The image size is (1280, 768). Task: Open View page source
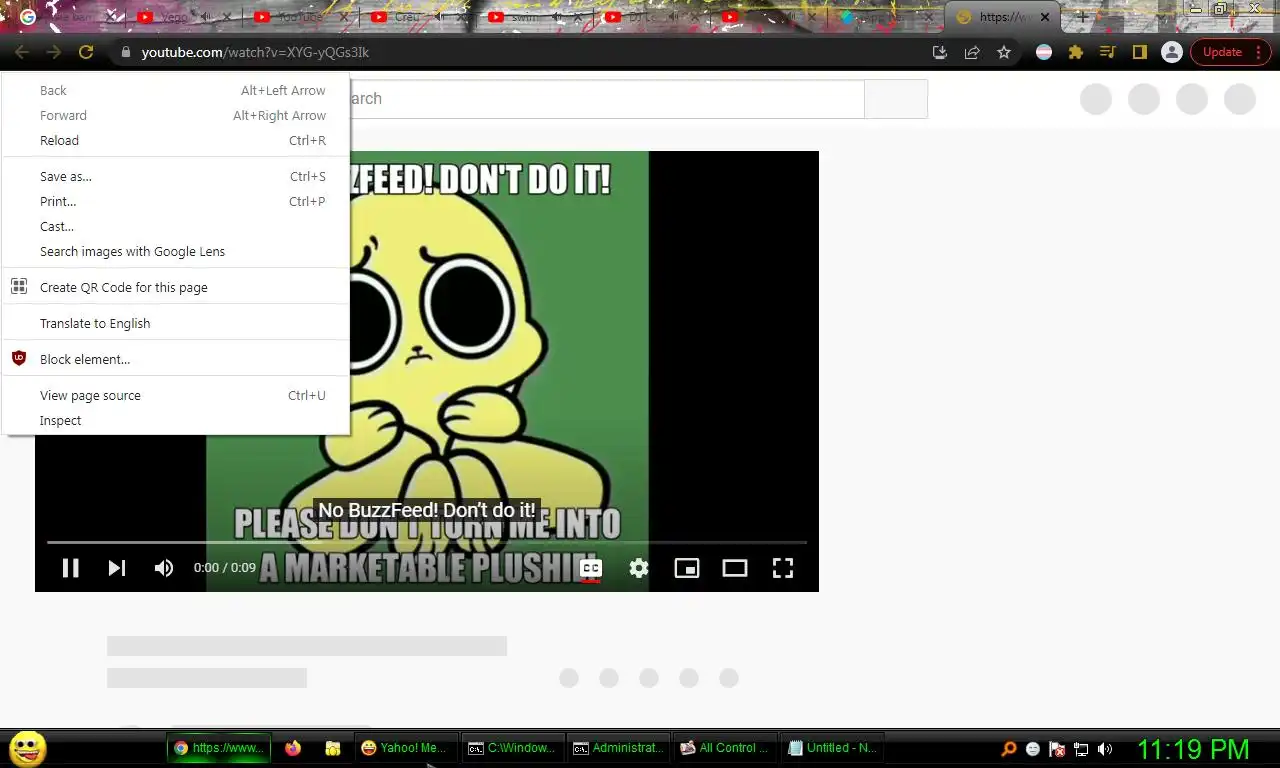(176, 395)
